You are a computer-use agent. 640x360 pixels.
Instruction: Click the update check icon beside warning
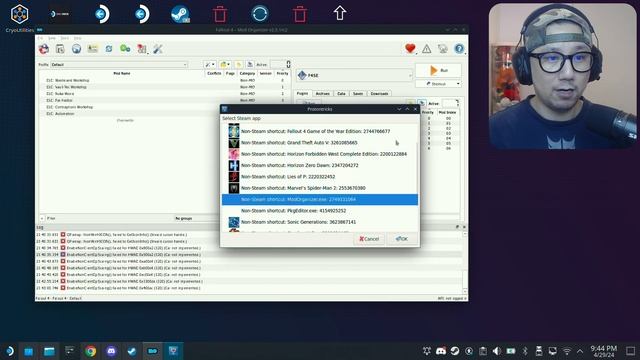443,49
